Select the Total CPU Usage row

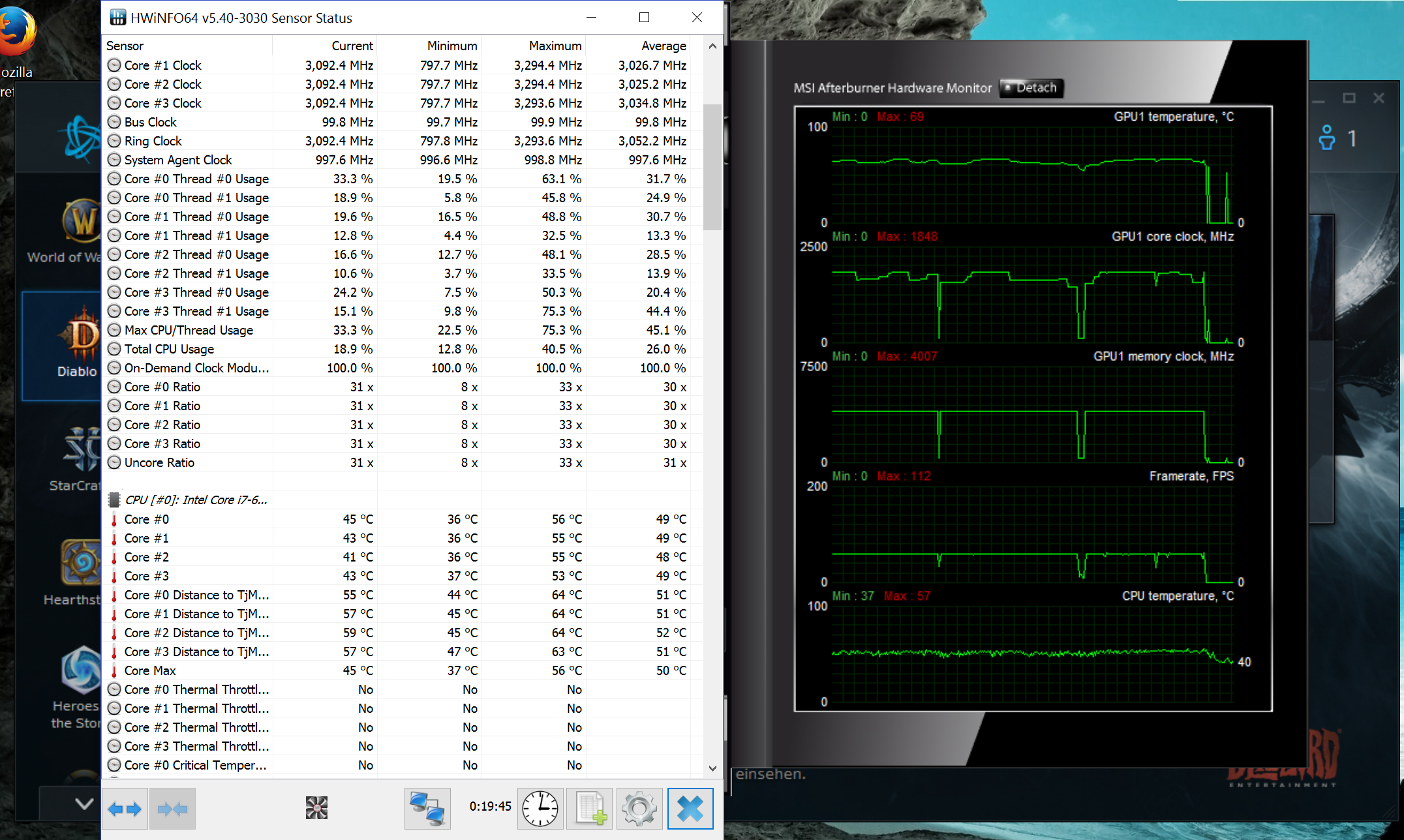pos(169,349)
